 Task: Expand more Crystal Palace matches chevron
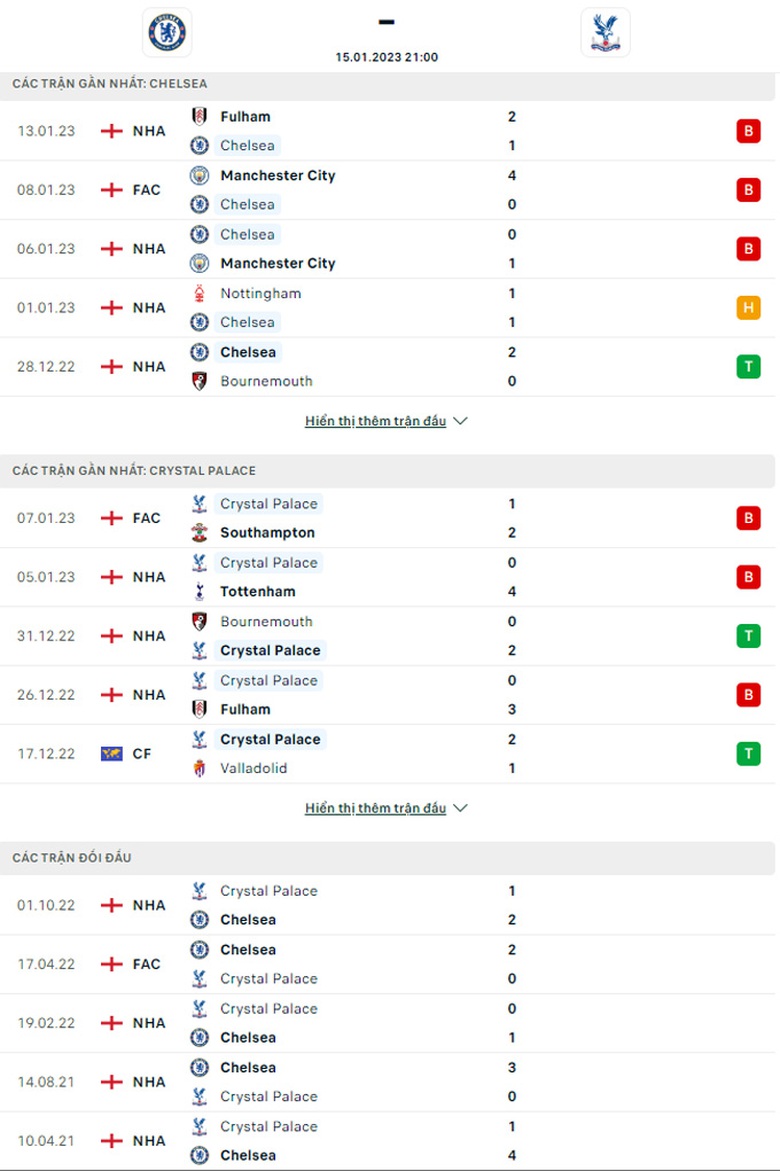(460, 808)
